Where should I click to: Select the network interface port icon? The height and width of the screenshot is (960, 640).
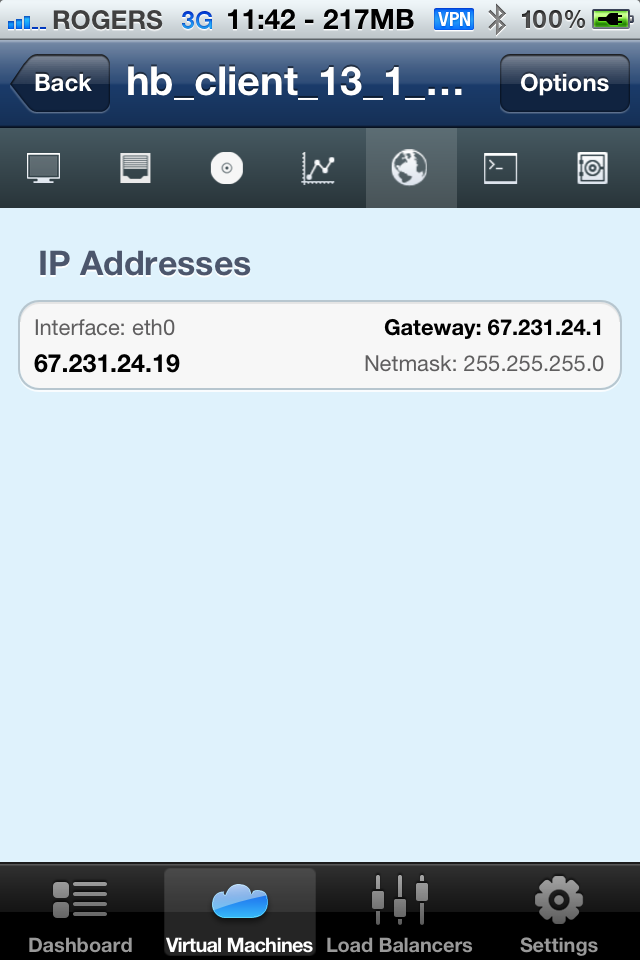135,168
